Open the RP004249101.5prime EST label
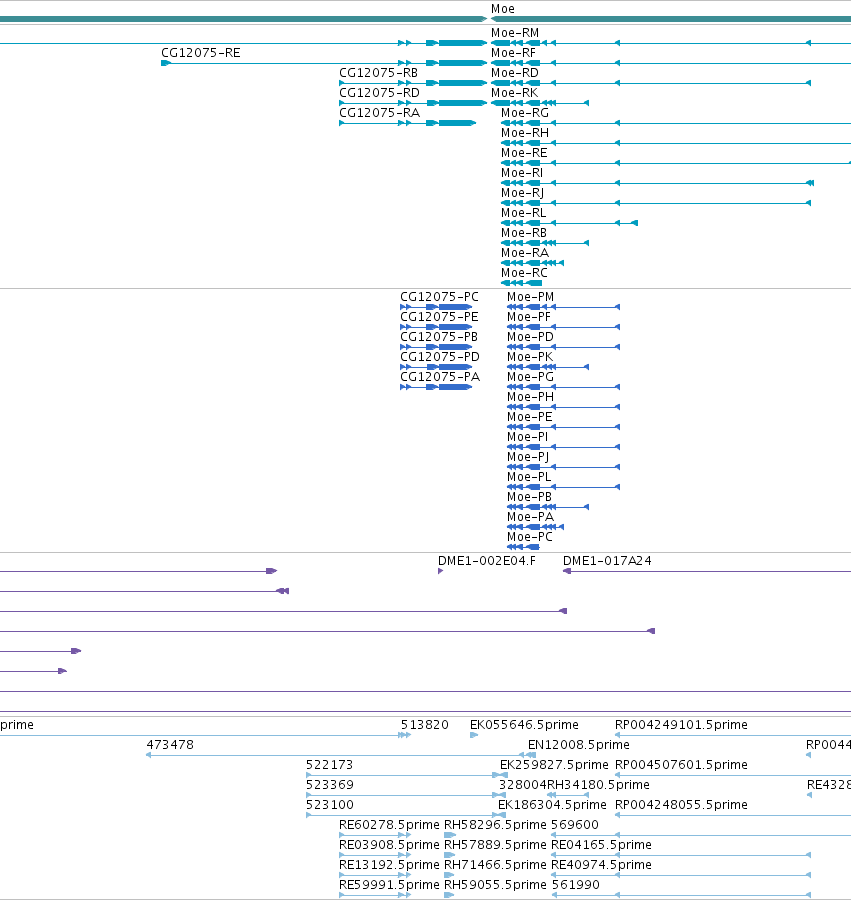The image size is (851, 900). [681, 725]
